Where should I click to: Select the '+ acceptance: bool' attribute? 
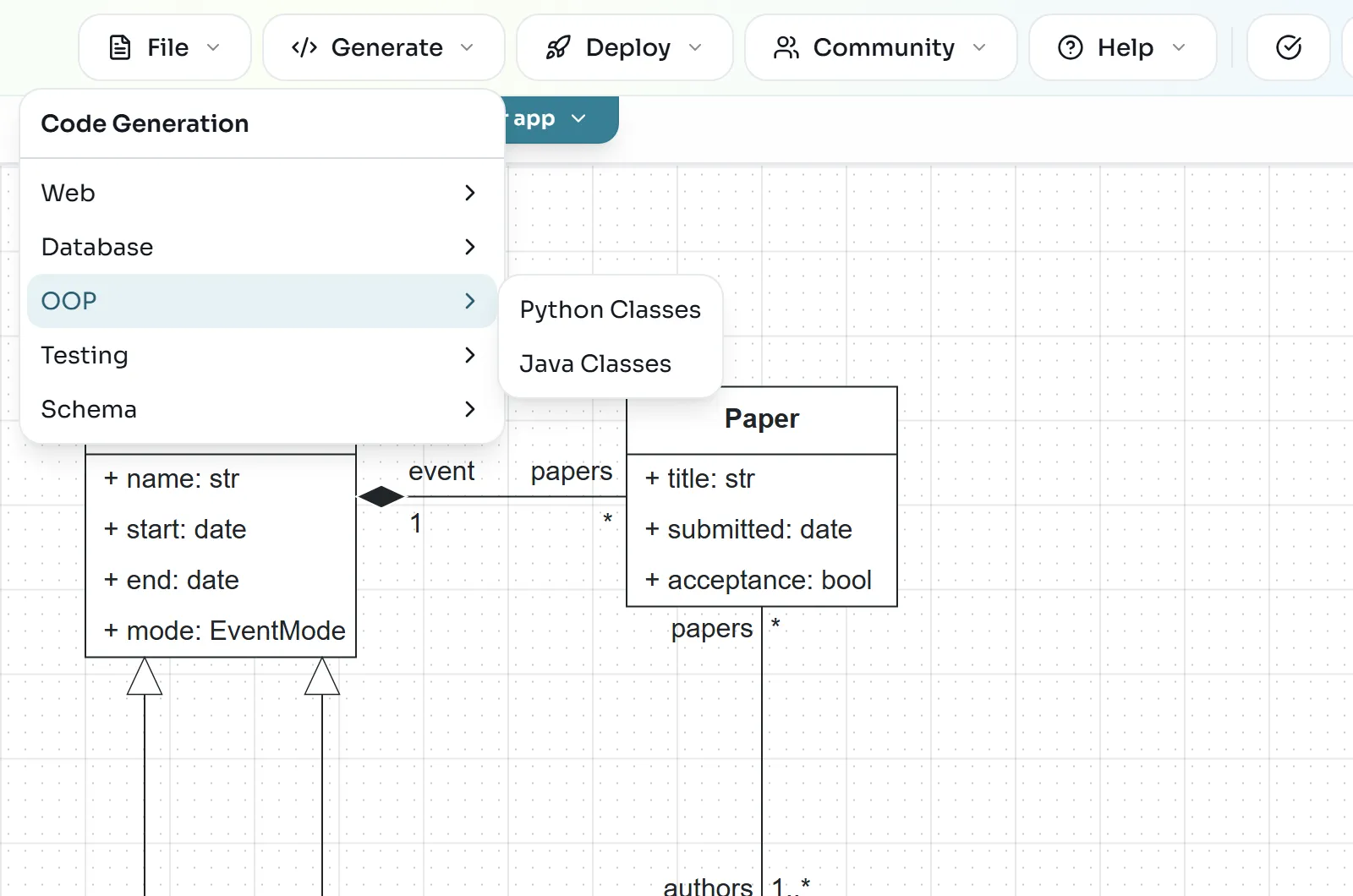click(759, 581)
